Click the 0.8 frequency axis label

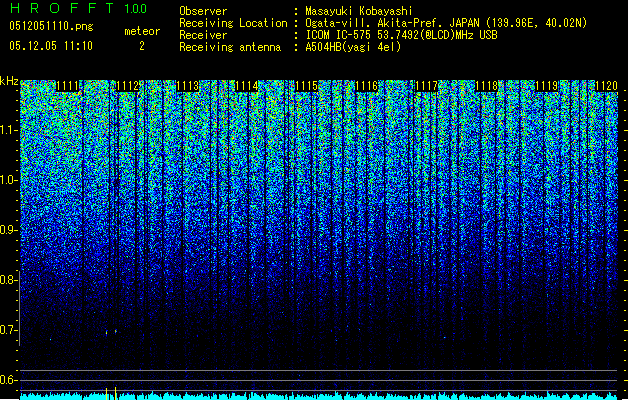8,280
